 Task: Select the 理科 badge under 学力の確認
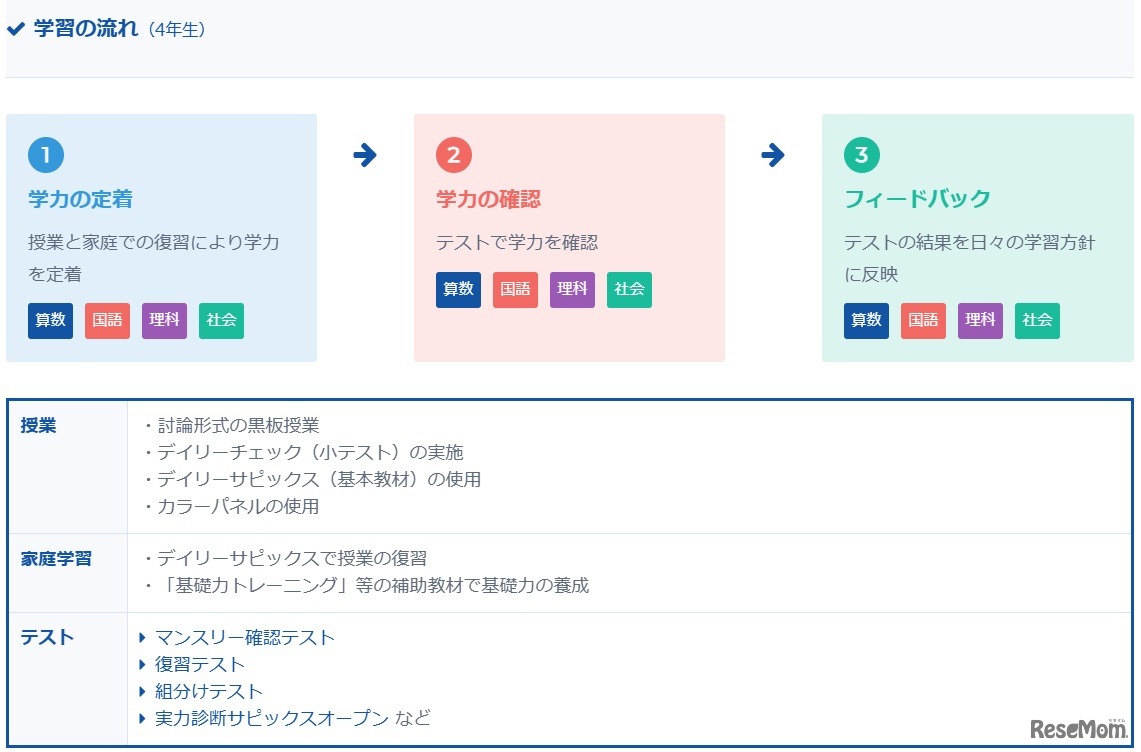click(572, 289)
